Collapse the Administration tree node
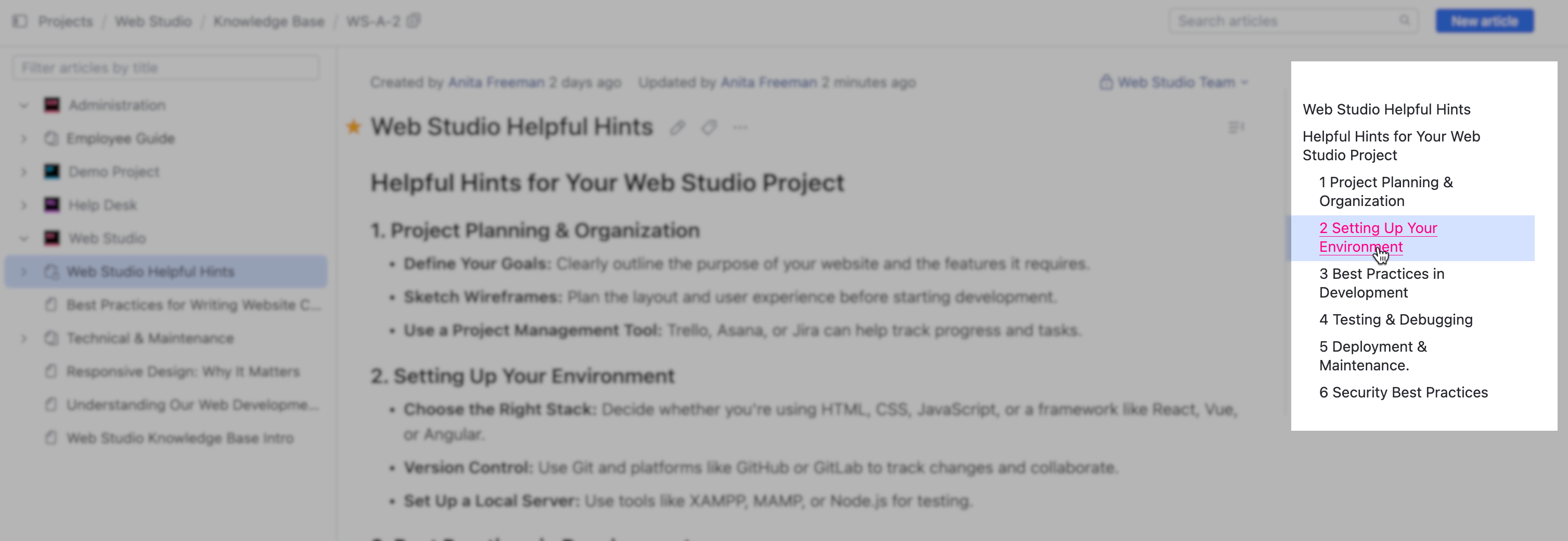 click(24, 105)
